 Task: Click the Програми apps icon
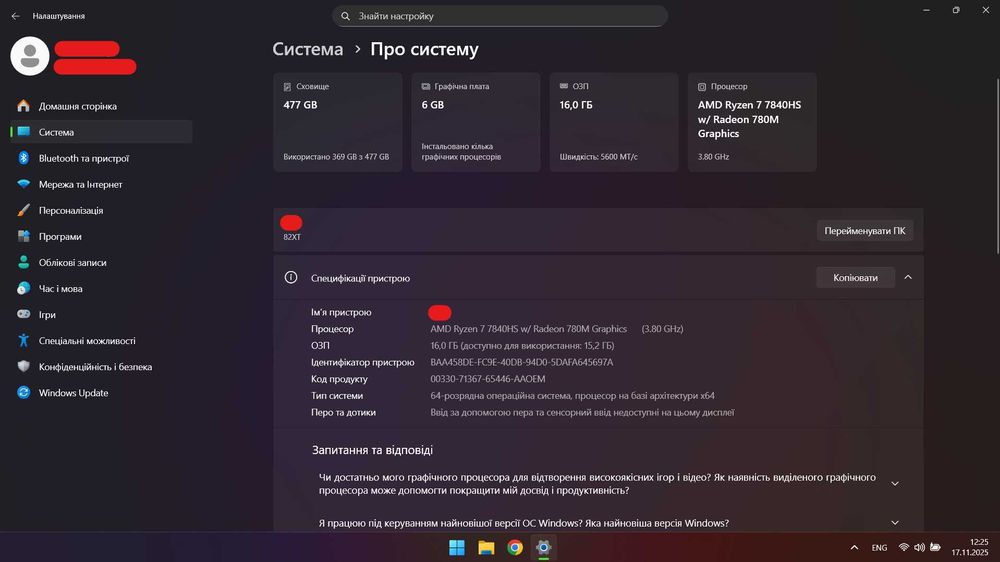[x=24, y=236]
